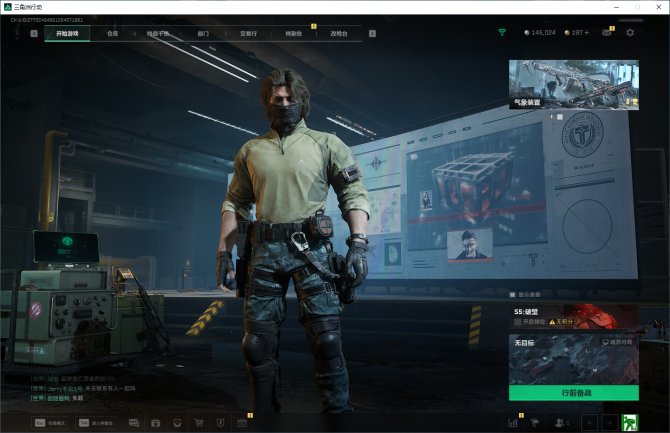The height and width of the screenshot is (433, 670).
Task: Open the supply crate icon
Action: [x=156, y=423]
